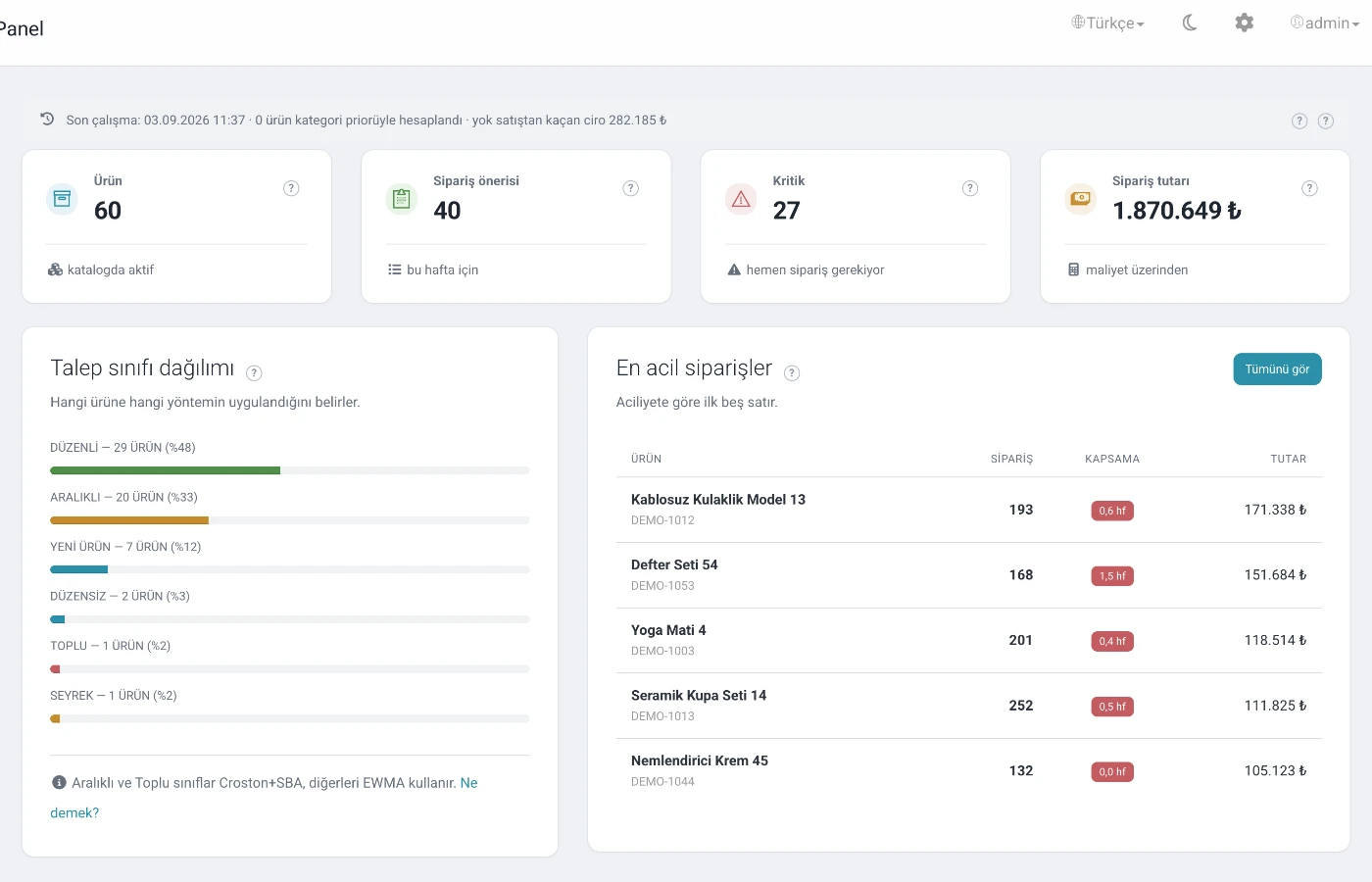Select Defter Seti 54 product name
The image size is (1372, 882).
(x=674, y=564)
